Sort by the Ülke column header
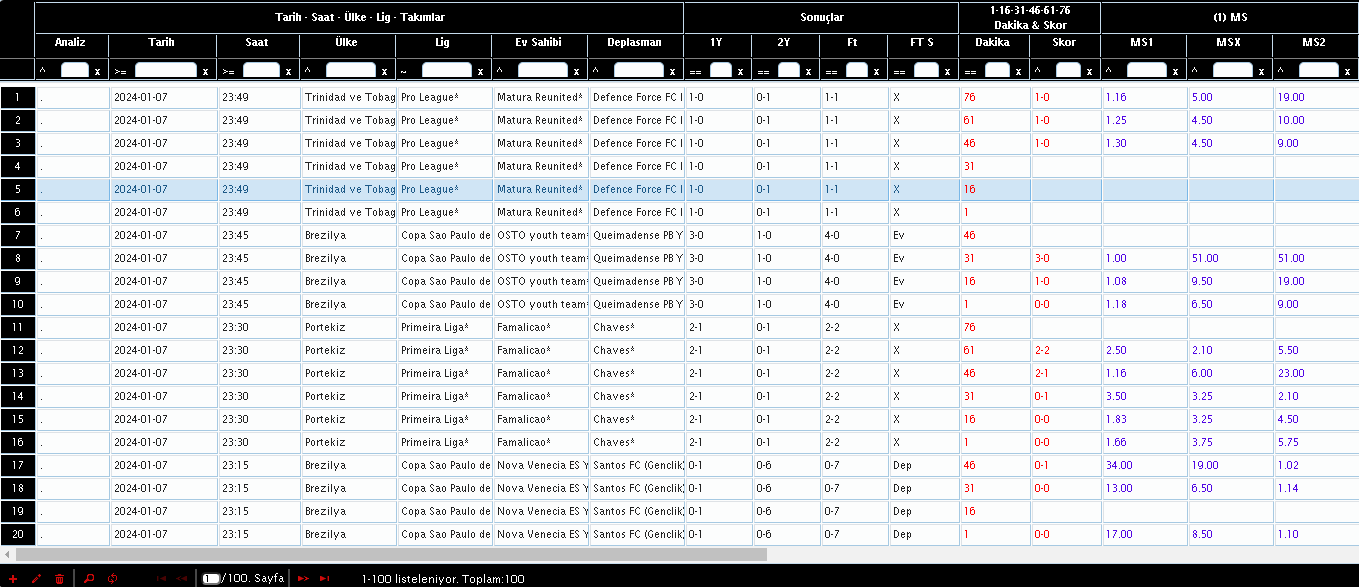The height and width of the screenshot is (587, 1359). (346, 43)
